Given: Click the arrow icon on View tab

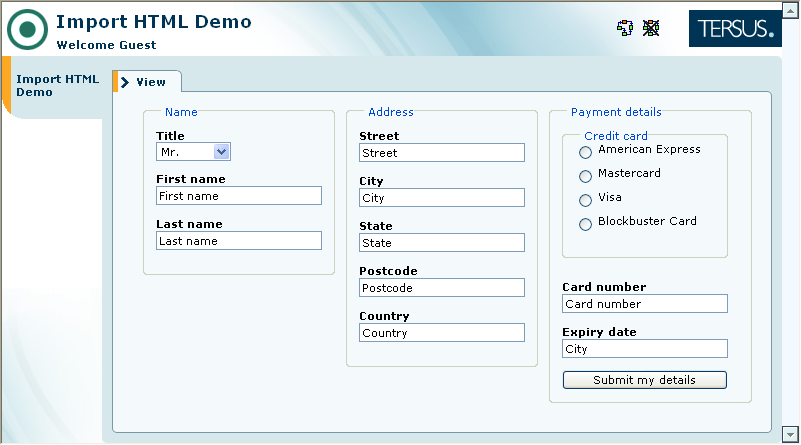Looking at the screenshot, I should [125, 82].
